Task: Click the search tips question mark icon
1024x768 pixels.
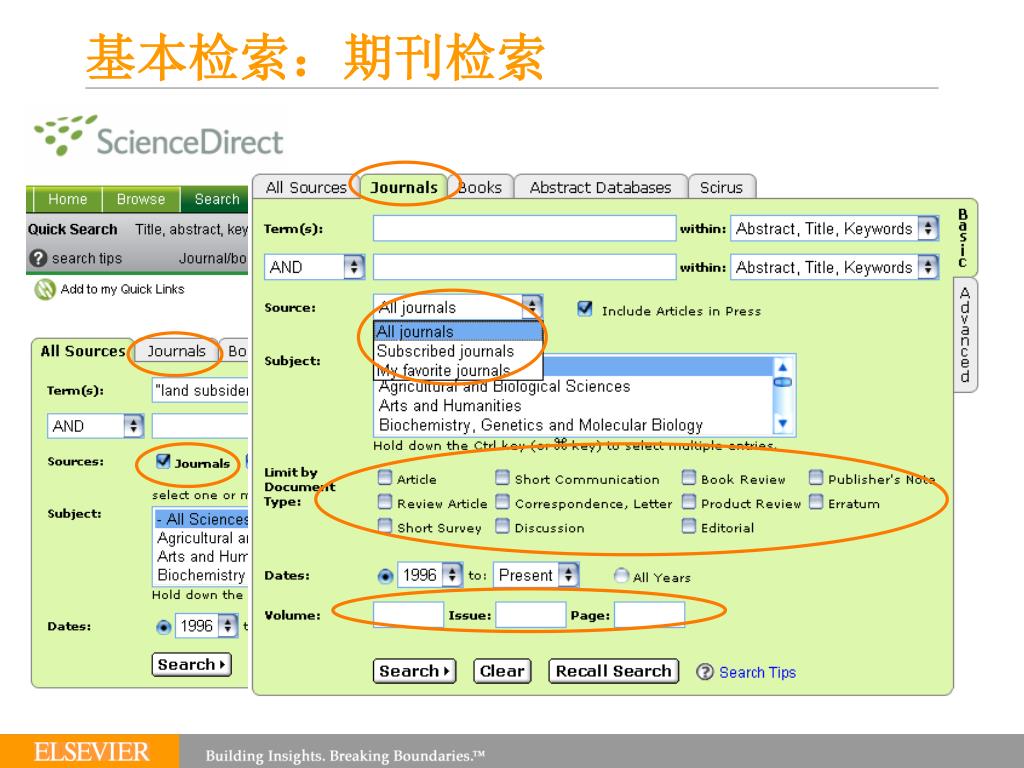Action: point(38,259)
